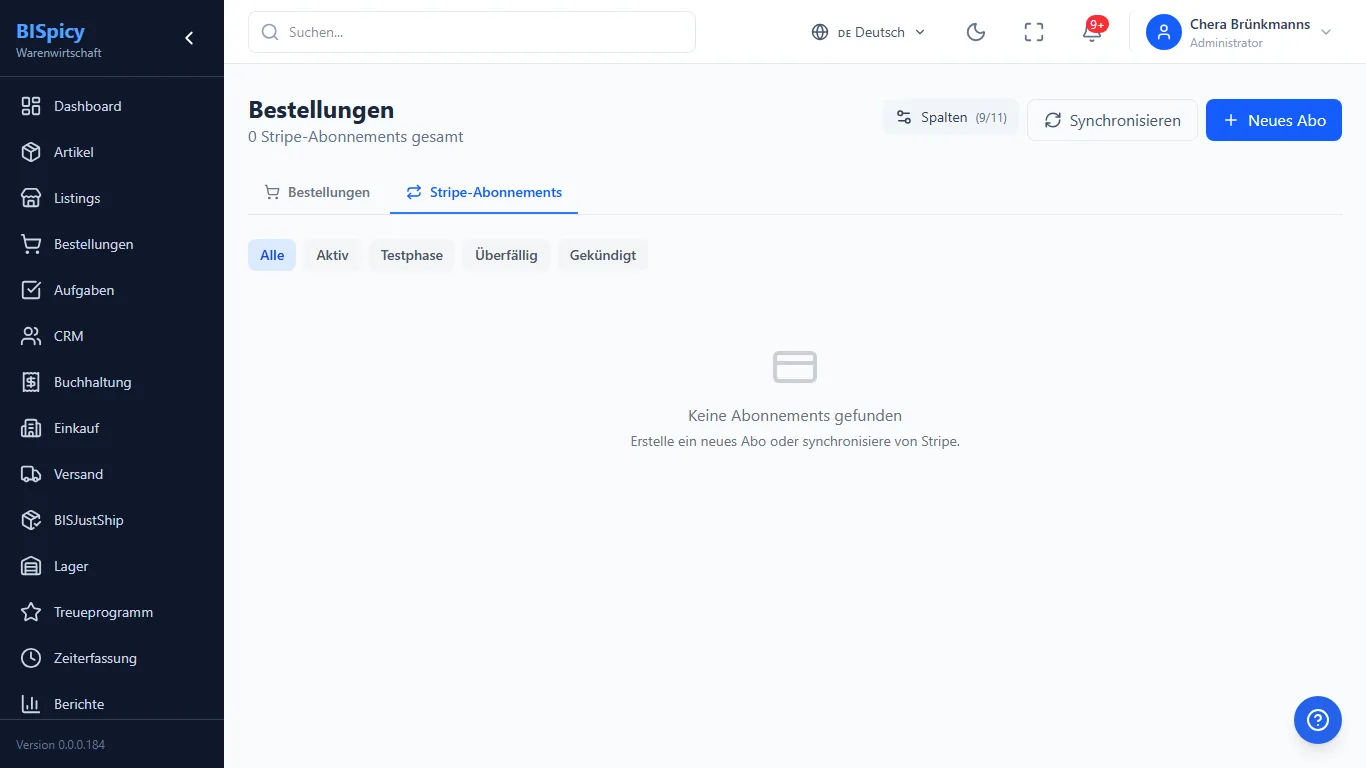Open the Lager sidebar entry

pos(112,566)
